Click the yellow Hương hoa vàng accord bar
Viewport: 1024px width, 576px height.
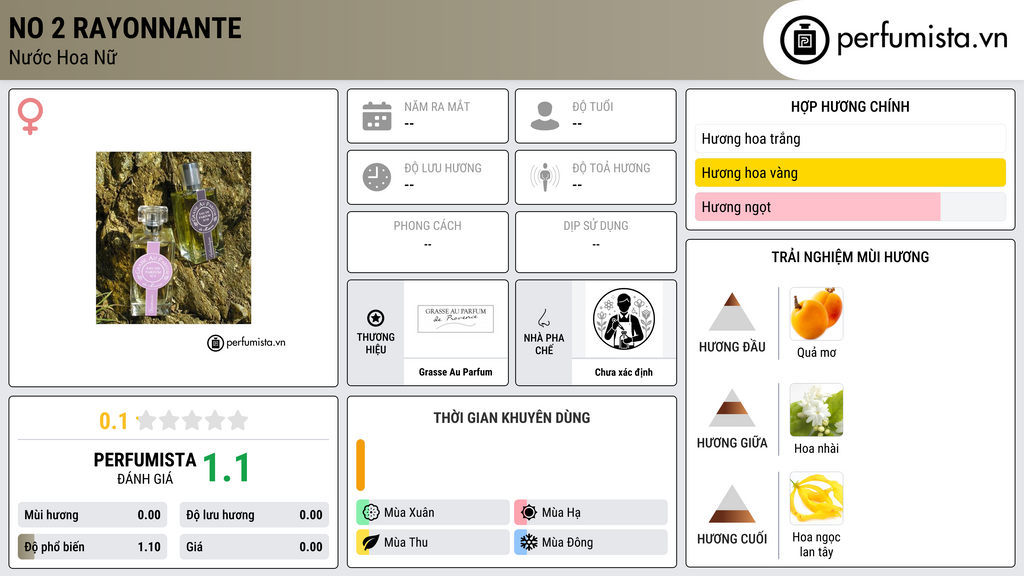coord(850,173)
